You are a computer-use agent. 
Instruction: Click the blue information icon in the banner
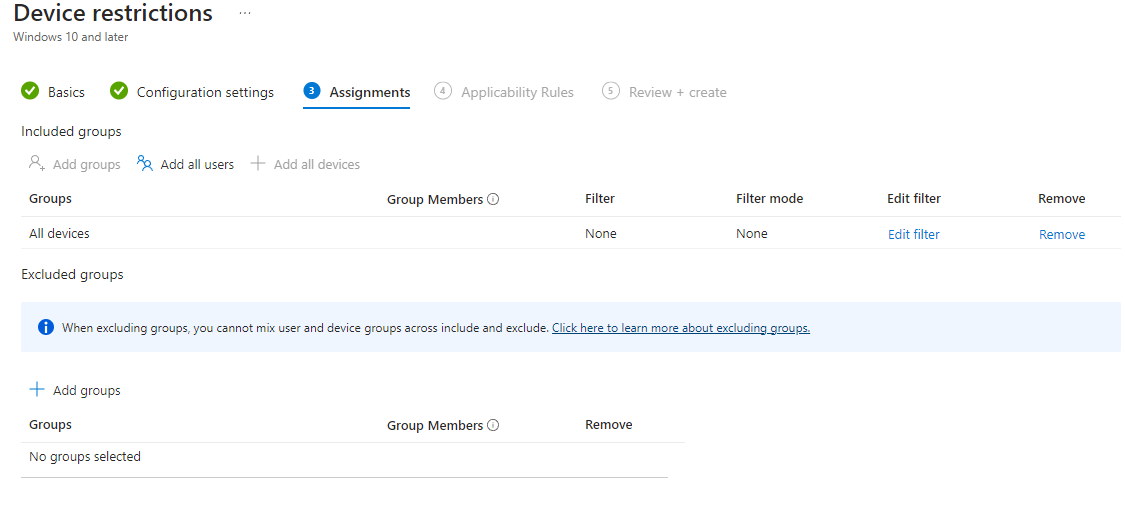click(45, 327)
